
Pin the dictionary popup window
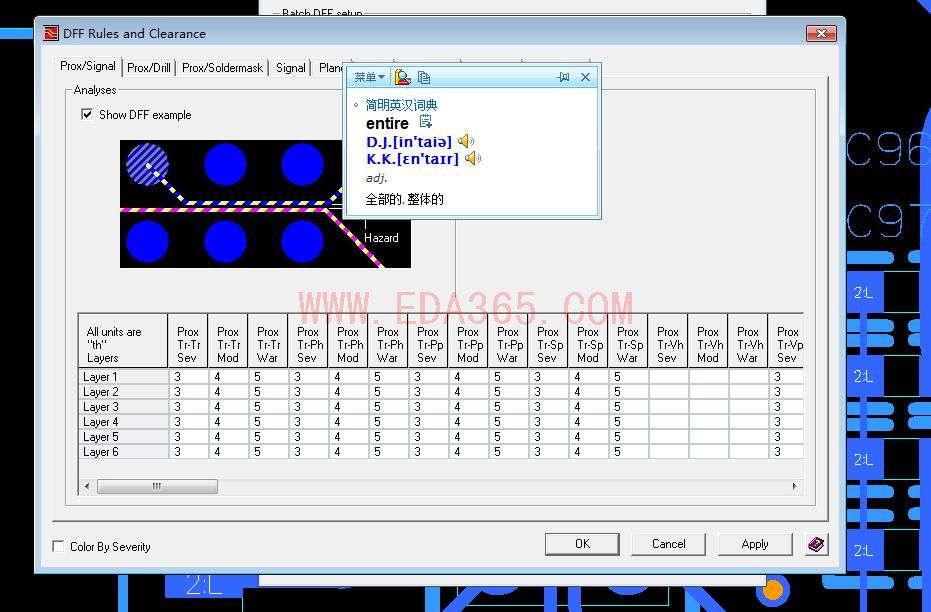(x=563, y=77)
